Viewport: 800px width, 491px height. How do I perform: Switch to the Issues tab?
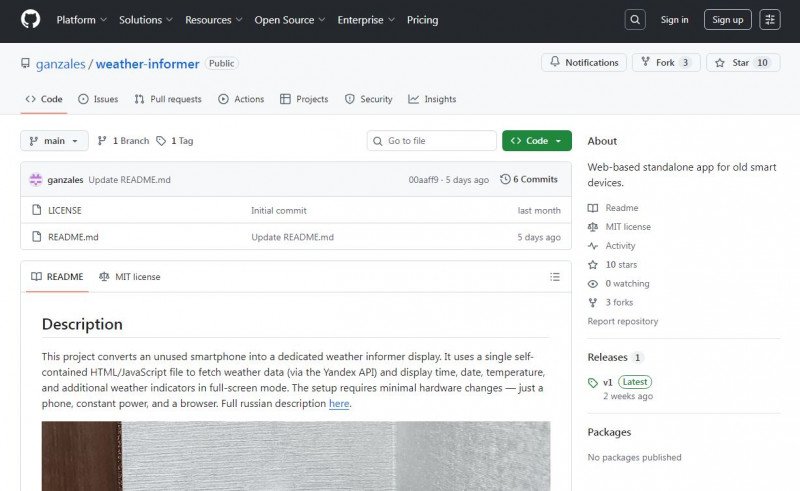[98, 99]
